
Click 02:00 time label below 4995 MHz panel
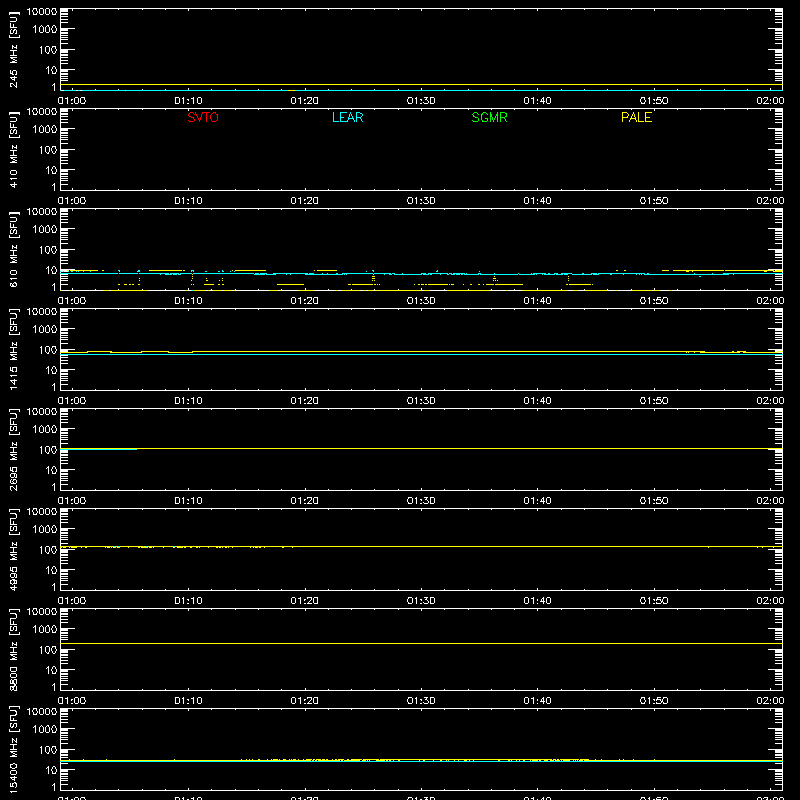[770, 601]
